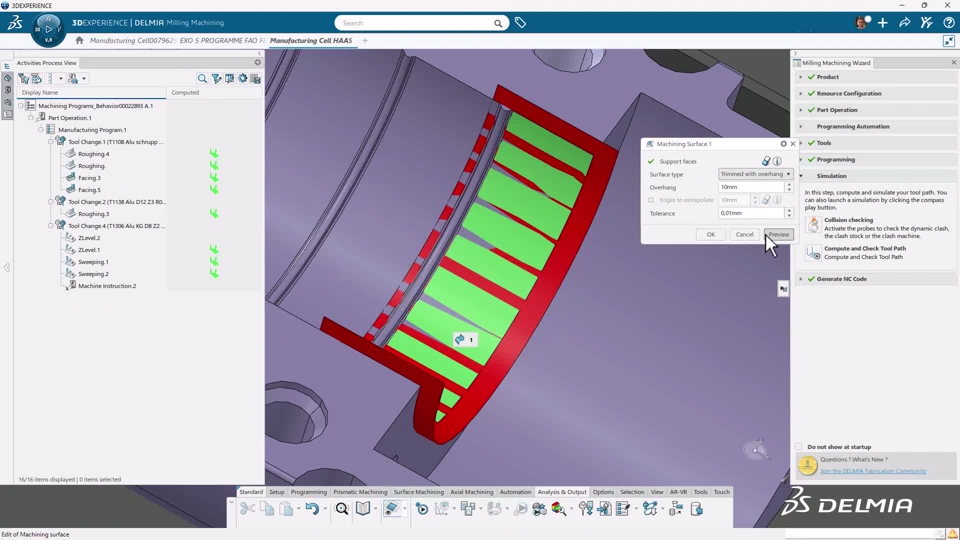Click the last database export toolbar icon
960x540 pixels.
(x=696, y=509)
